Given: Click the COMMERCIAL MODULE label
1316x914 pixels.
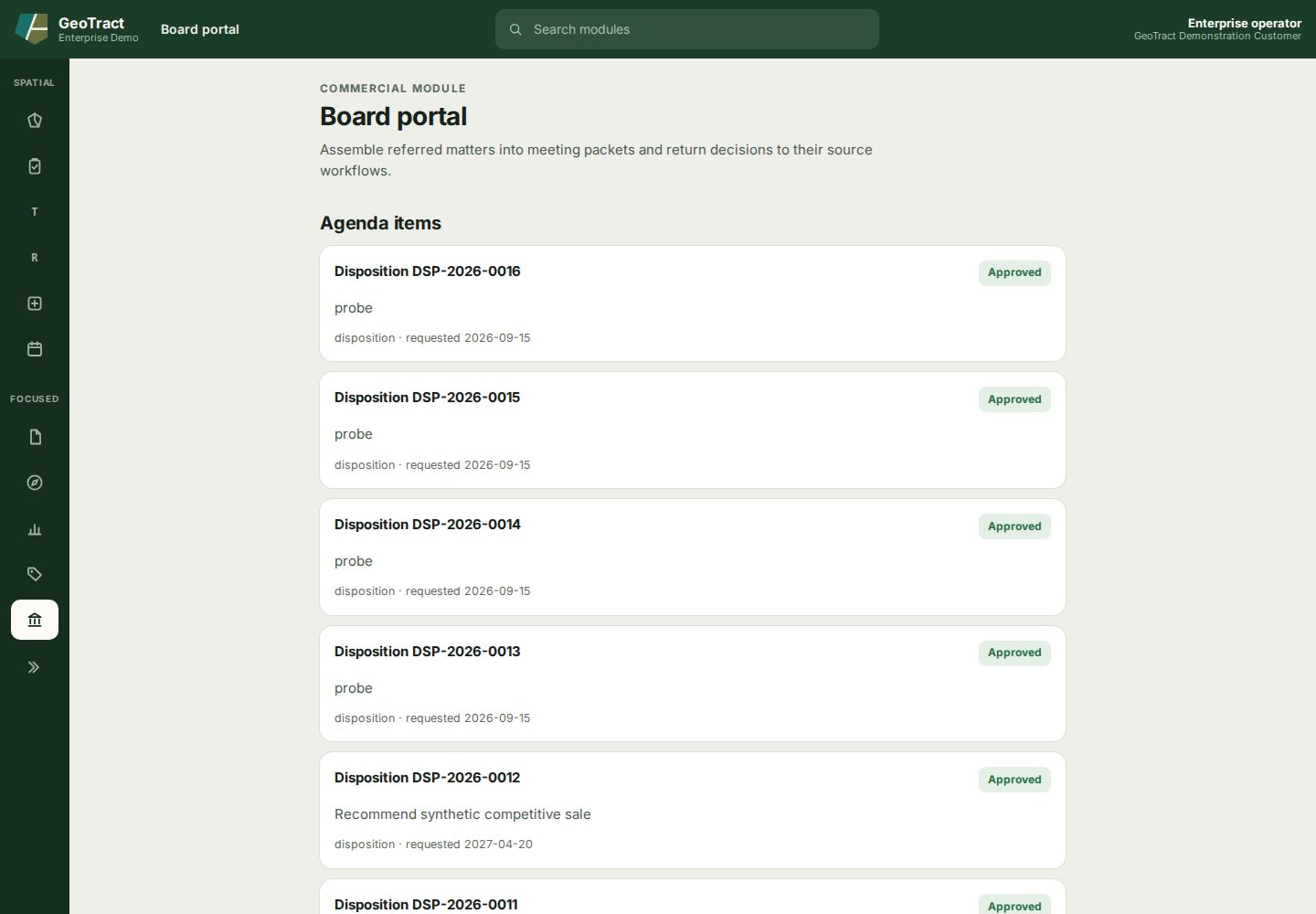Looking at the screenshot, I should (393, 89).
